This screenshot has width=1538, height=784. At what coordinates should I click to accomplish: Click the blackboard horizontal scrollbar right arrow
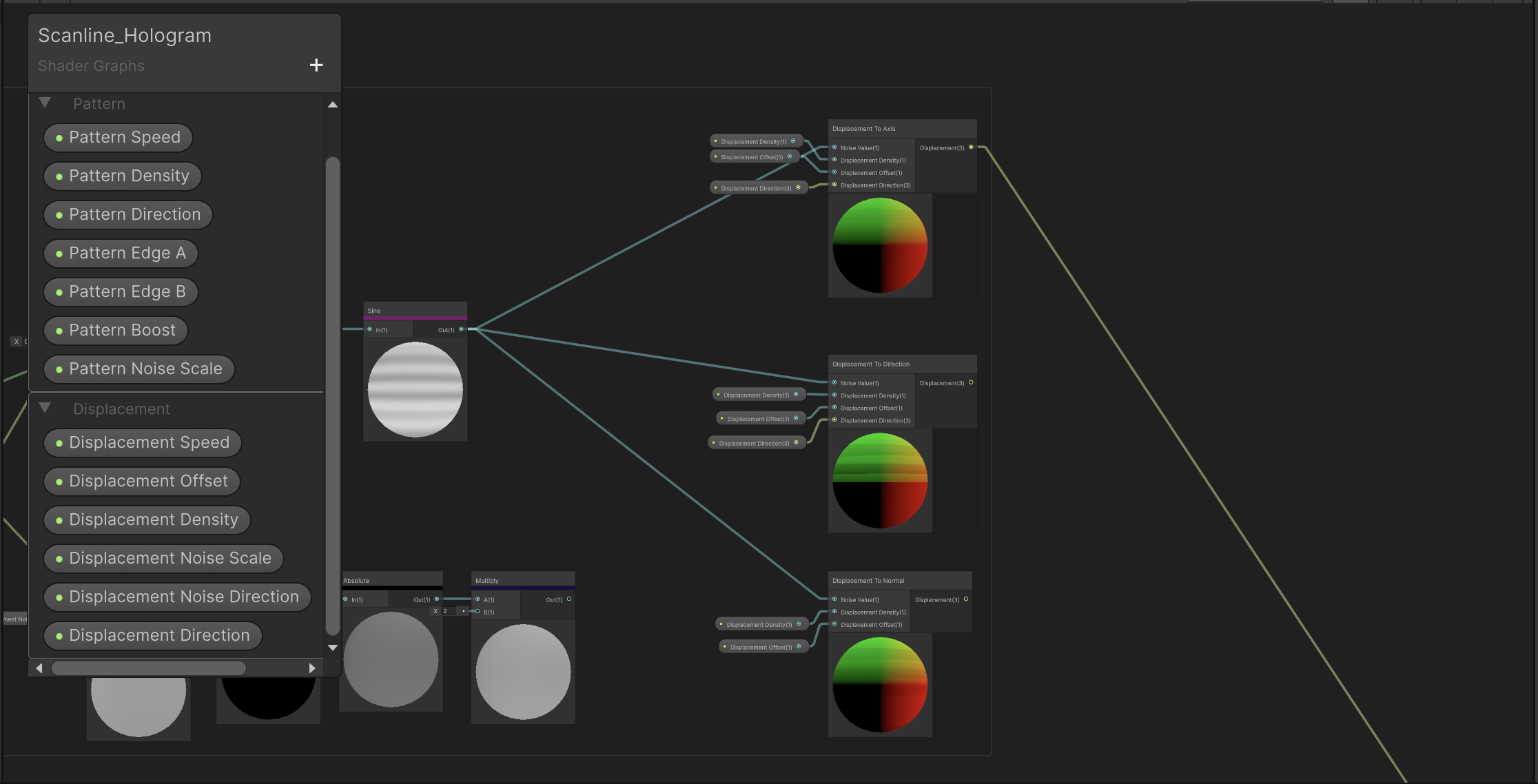click(x=313, y=668)
